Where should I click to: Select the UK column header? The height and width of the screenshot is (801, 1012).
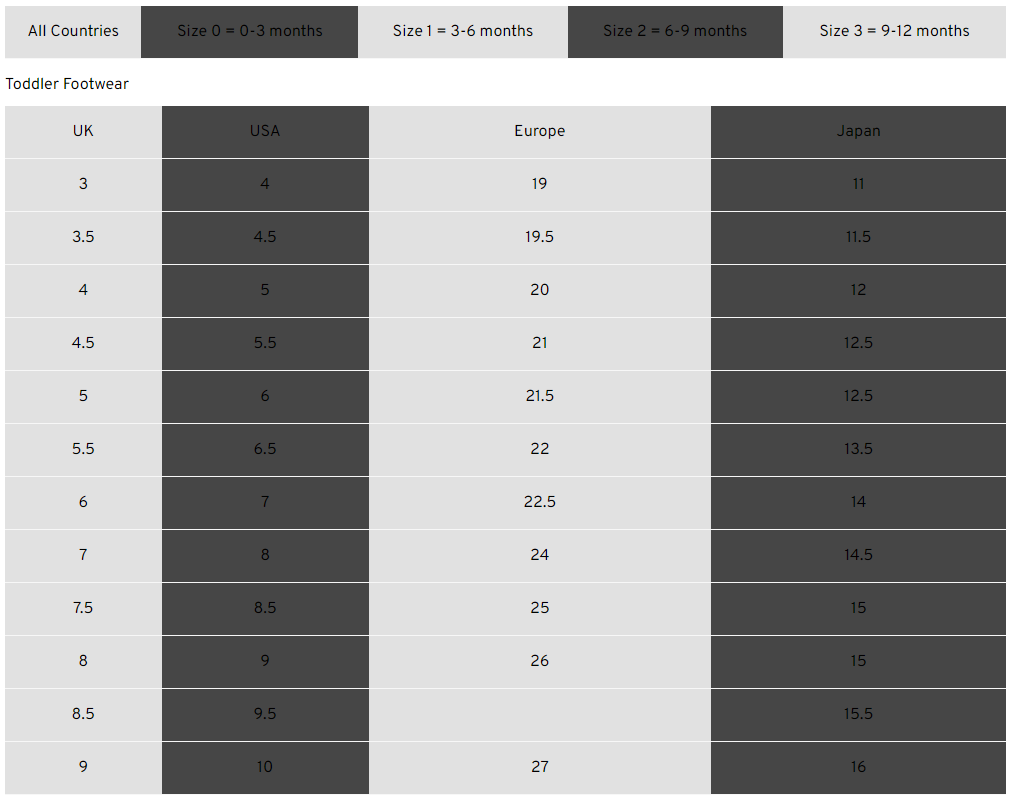(x=83, y=132)
